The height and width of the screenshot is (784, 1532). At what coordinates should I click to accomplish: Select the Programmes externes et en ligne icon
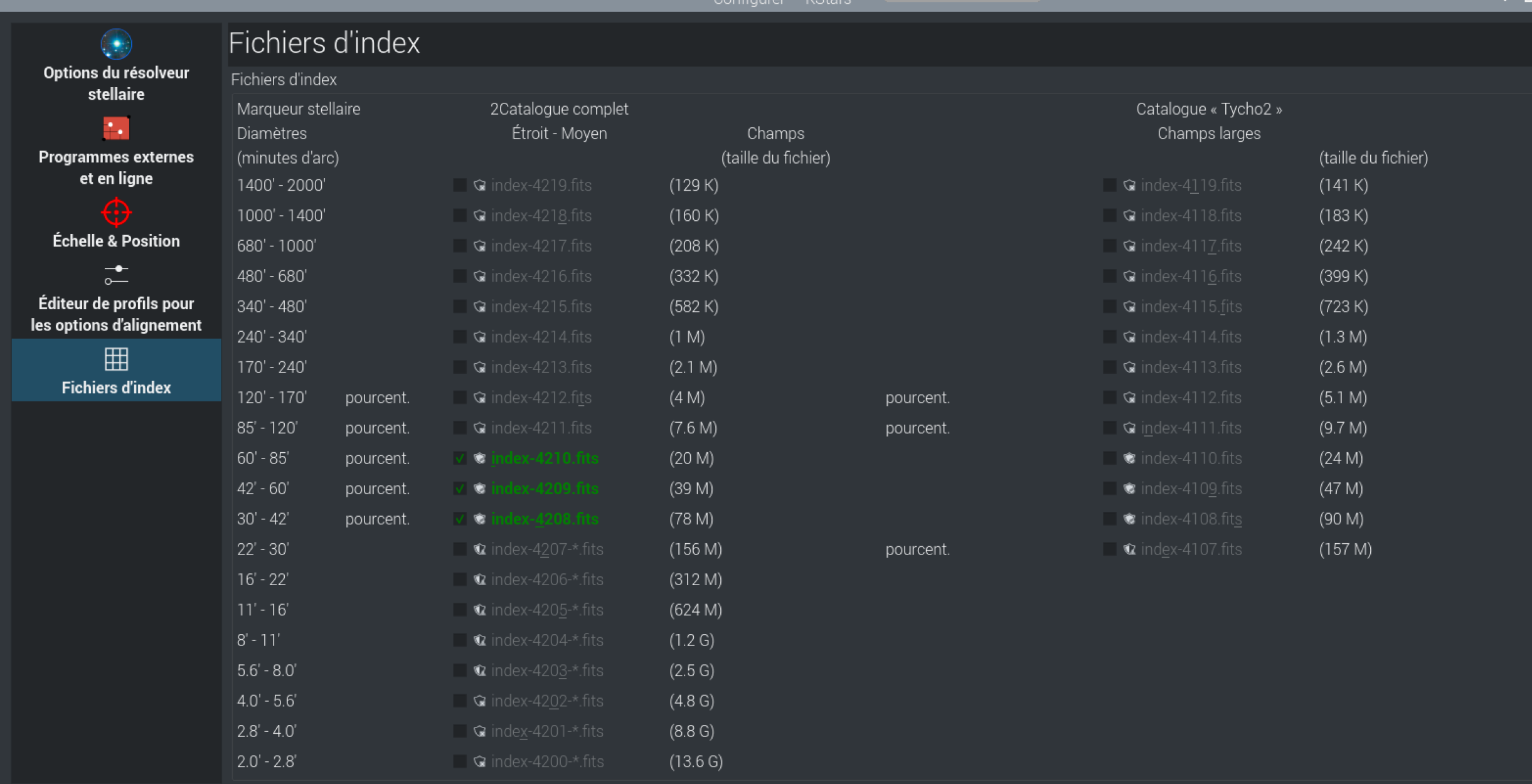tap(116, 129)
